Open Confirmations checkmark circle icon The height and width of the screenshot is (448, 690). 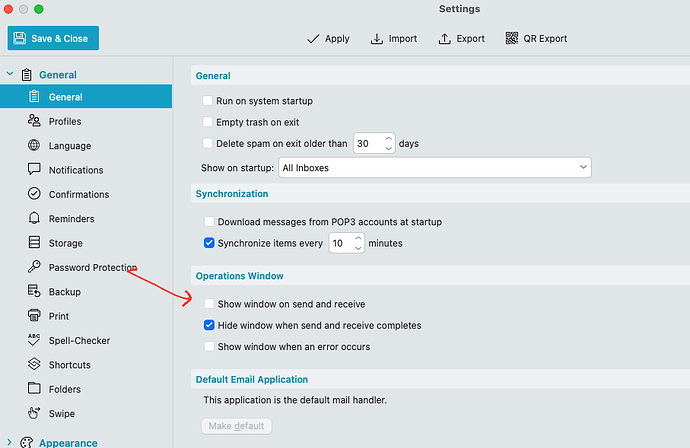[x=34, y=194]
